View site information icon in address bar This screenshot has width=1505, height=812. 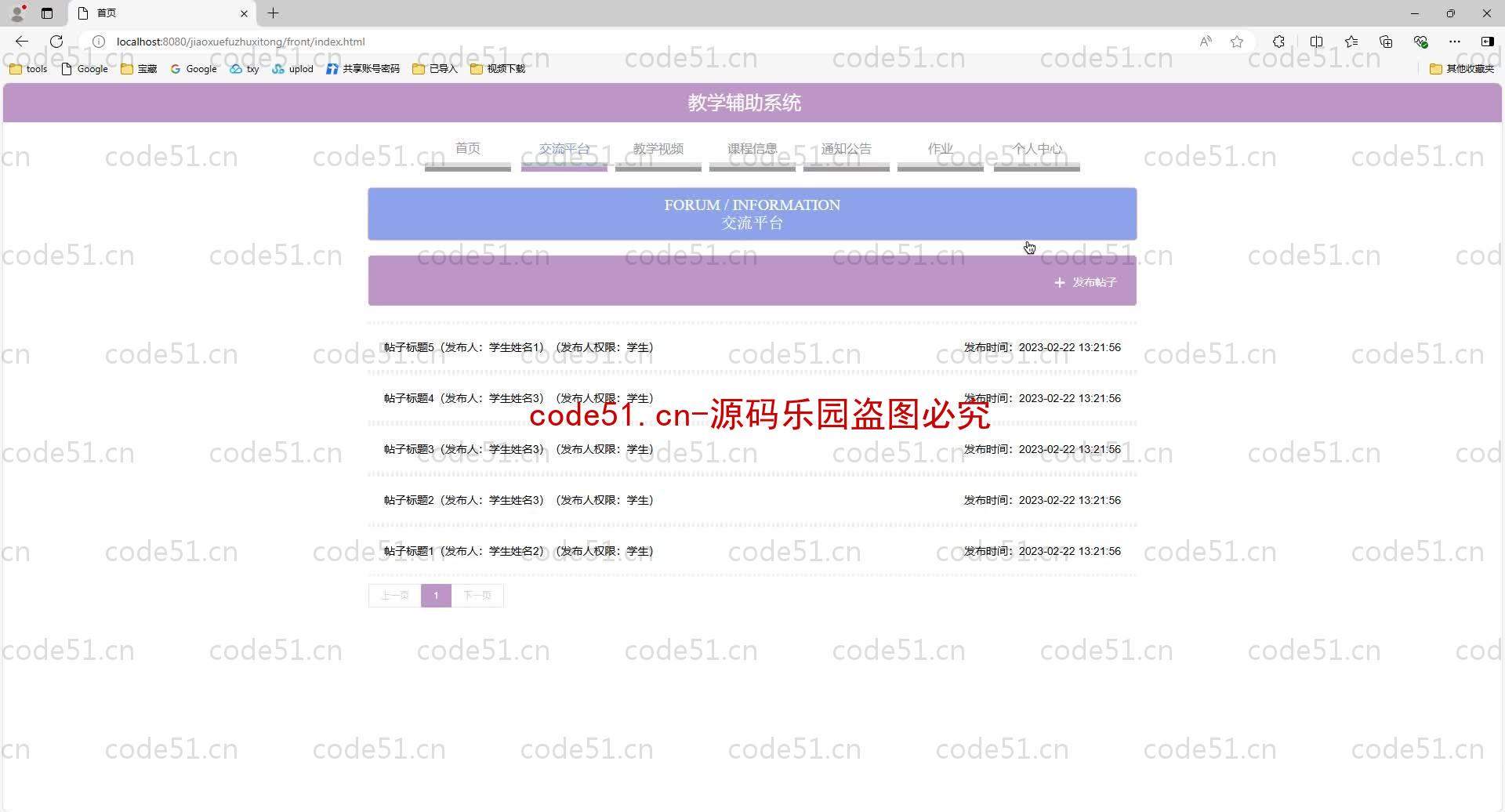coord(99,42)
